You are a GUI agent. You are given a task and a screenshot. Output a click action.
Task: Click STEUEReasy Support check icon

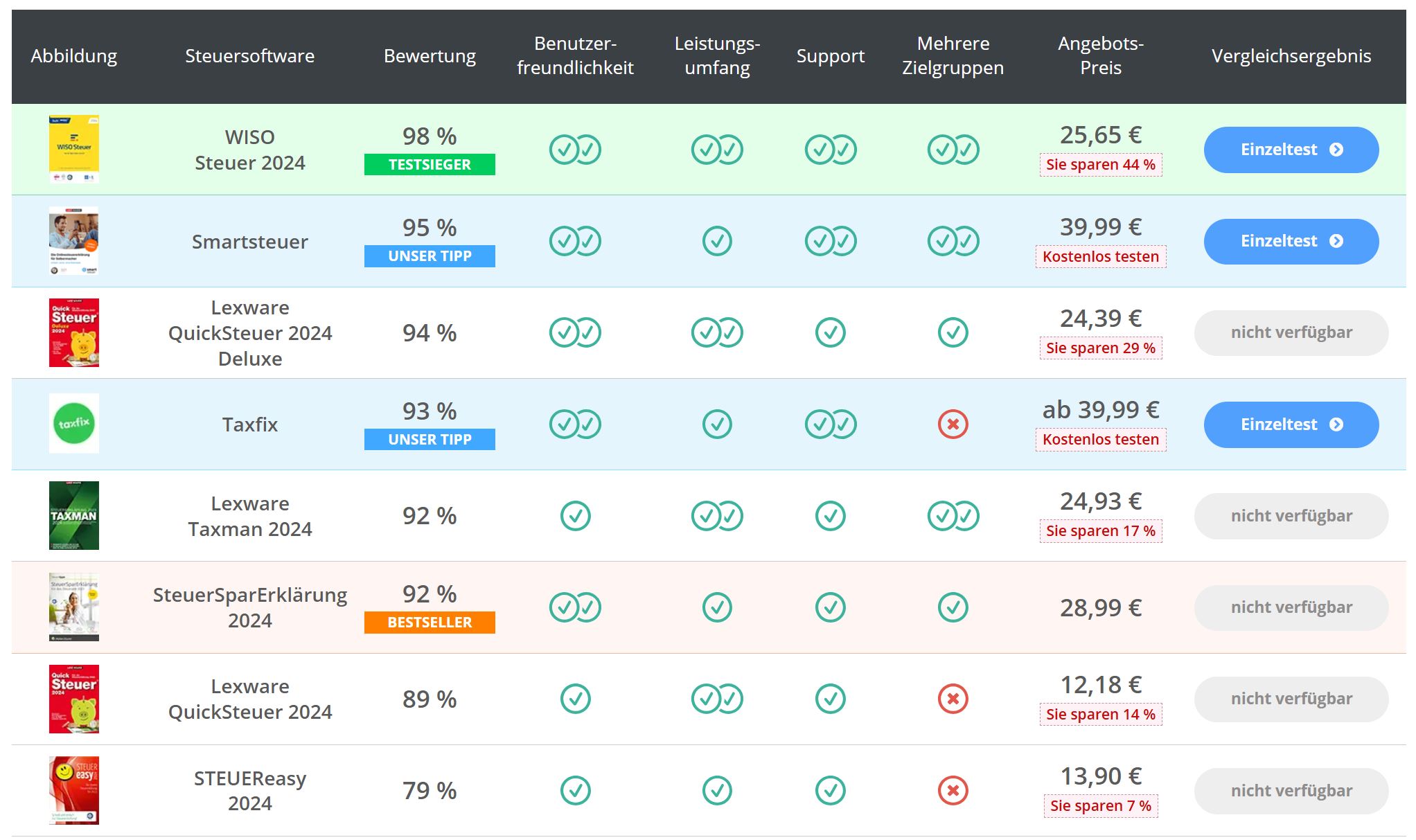831,791
